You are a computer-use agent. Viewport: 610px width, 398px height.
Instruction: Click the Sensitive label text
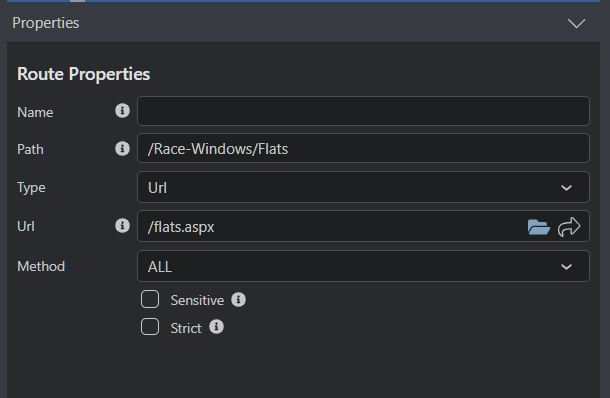coord(197,300)
